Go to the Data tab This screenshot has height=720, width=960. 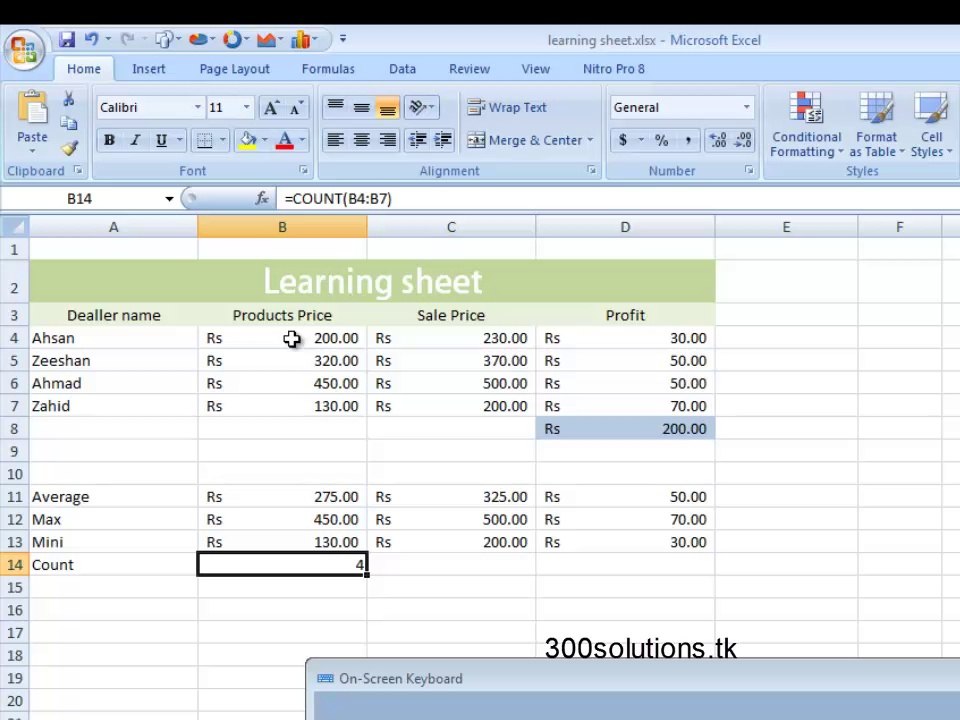click(x=402, y=69)
